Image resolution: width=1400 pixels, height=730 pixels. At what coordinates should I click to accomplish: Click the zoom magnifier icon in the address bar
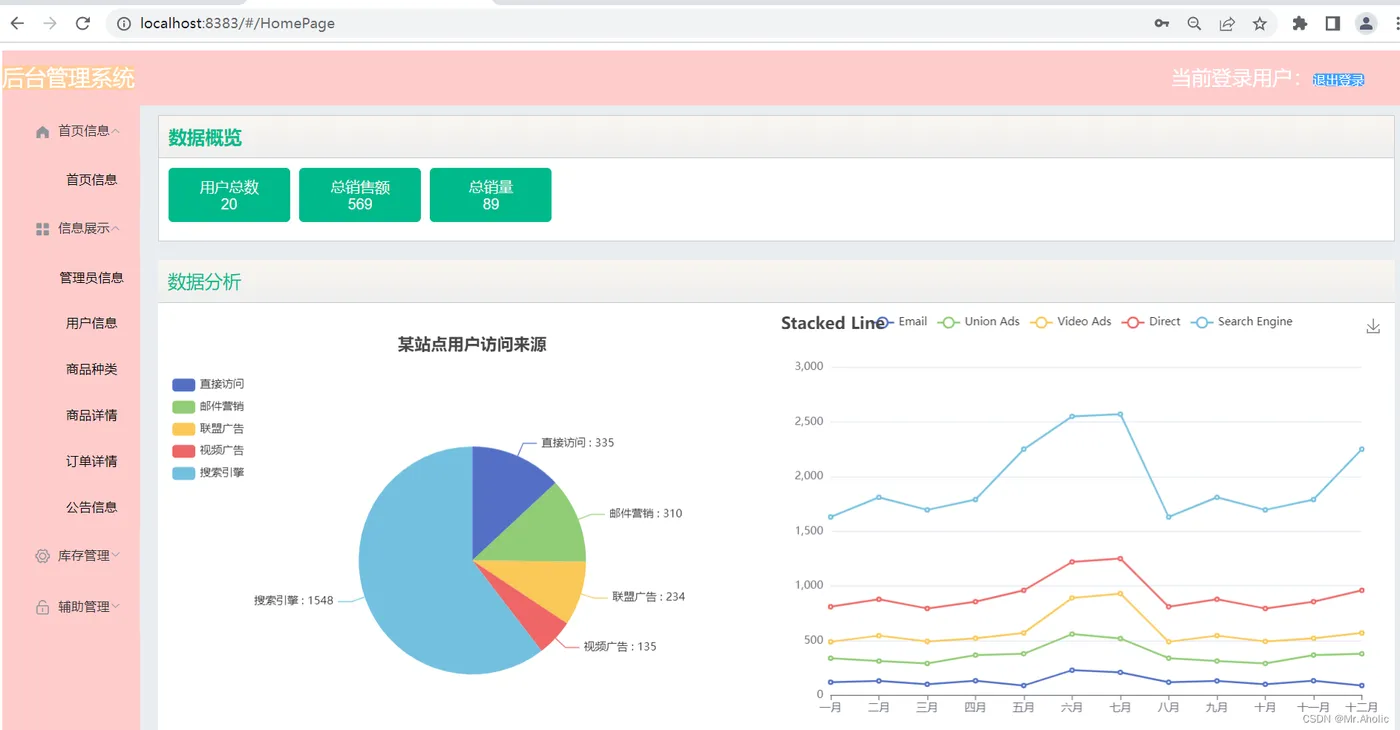coord(1194,23)
